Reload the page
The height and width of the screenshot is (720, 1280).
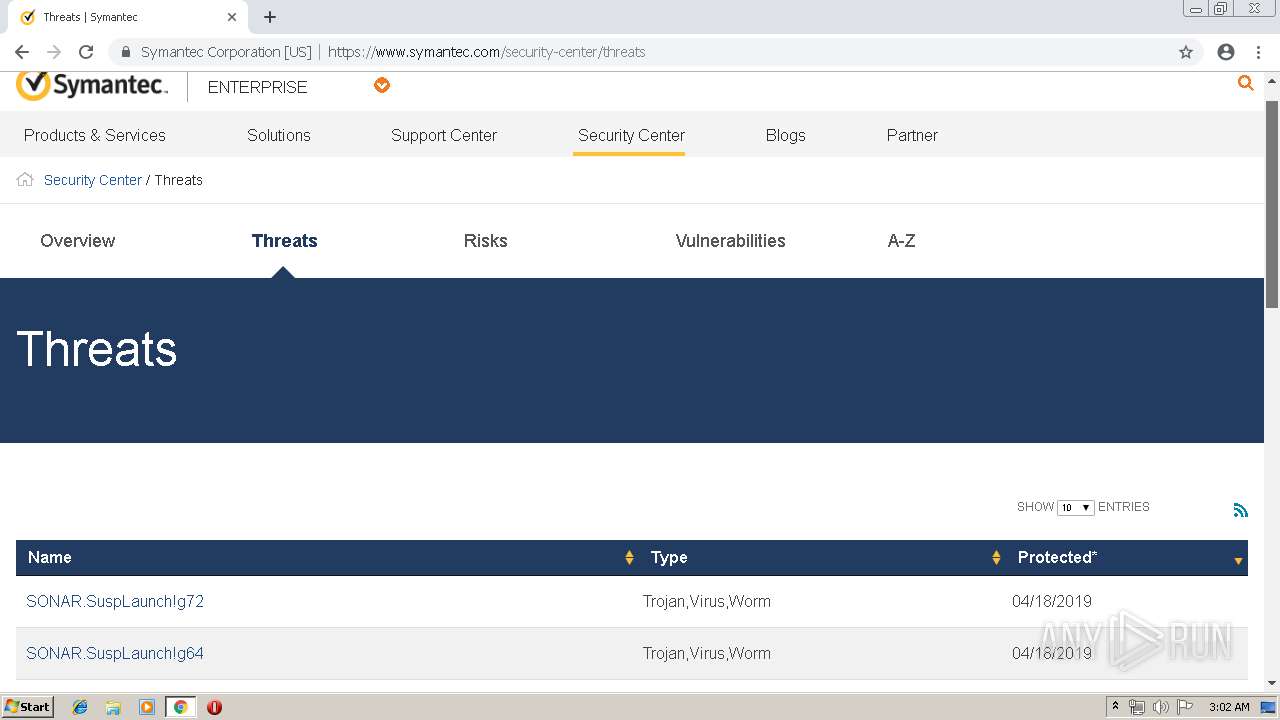coord(86,52)
